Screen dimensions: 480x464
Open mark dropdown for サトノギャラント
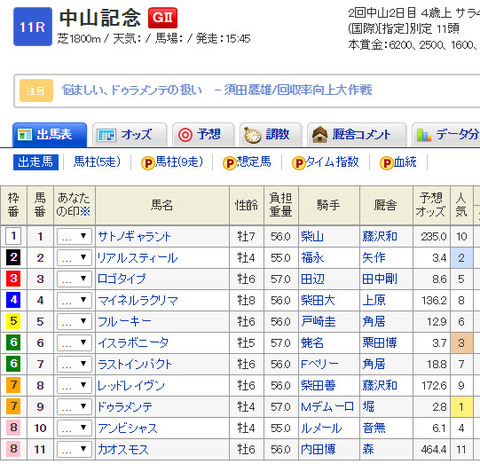coord(74,237)
